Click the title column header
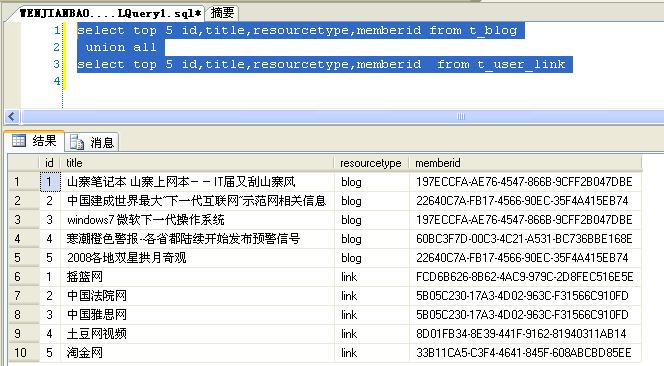This screenshot has width=664, height=366. (x=197, y=163)
